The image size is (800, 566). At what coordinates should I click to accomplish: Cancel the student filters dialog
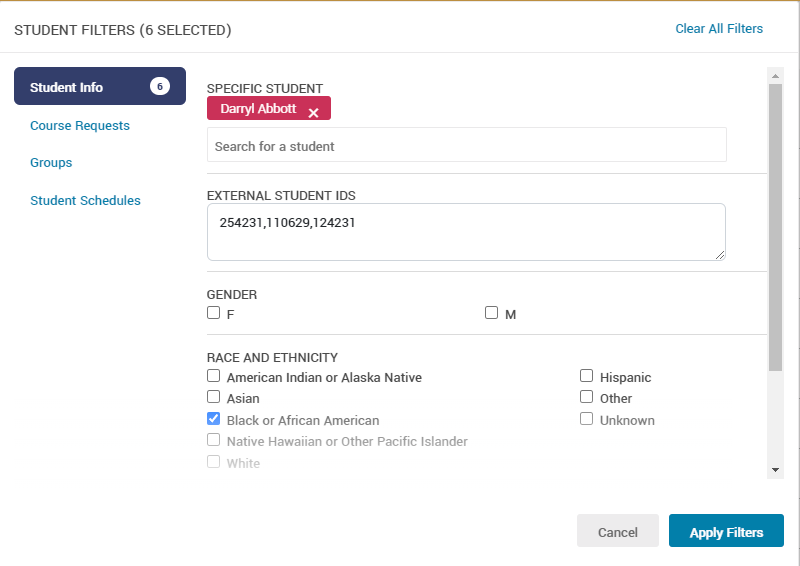[x=617, y=532]
